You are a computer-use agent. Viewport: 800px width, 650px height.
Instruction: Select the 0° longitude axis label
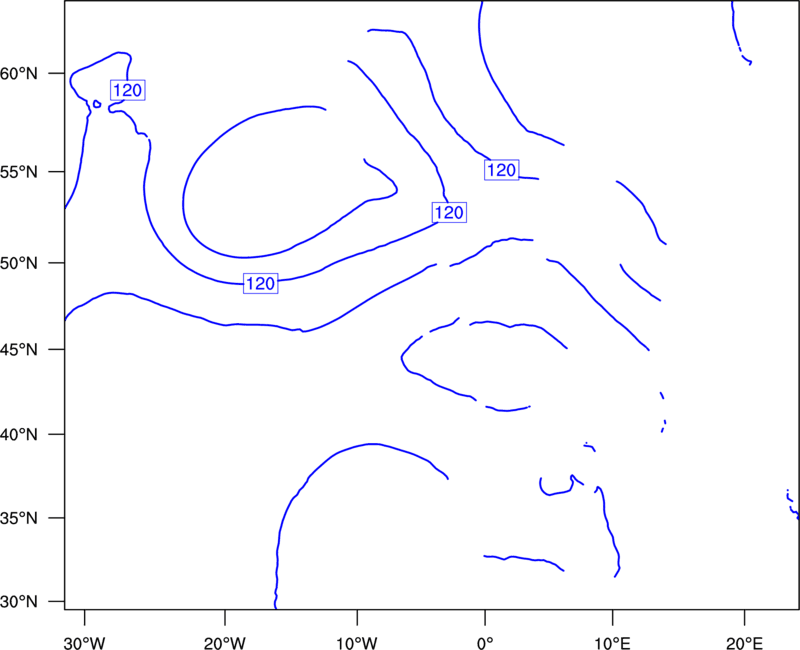tap(485, 643)
